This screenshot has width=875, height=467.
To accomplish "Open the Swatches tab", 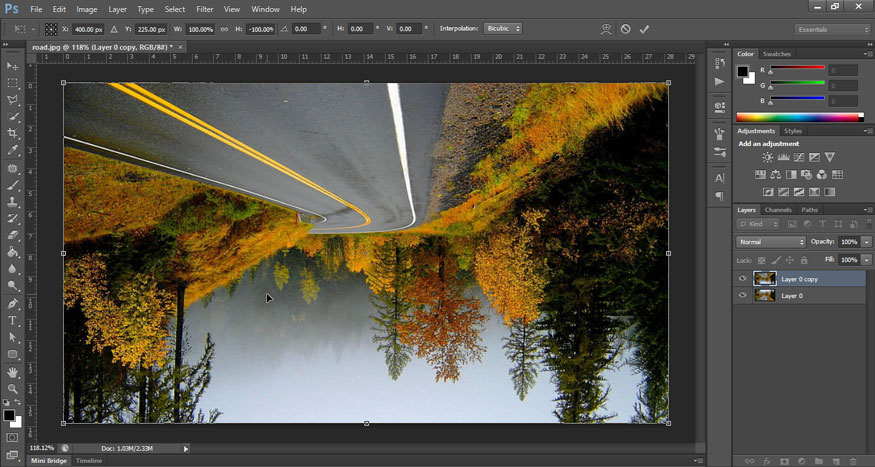I will point(776,54).
